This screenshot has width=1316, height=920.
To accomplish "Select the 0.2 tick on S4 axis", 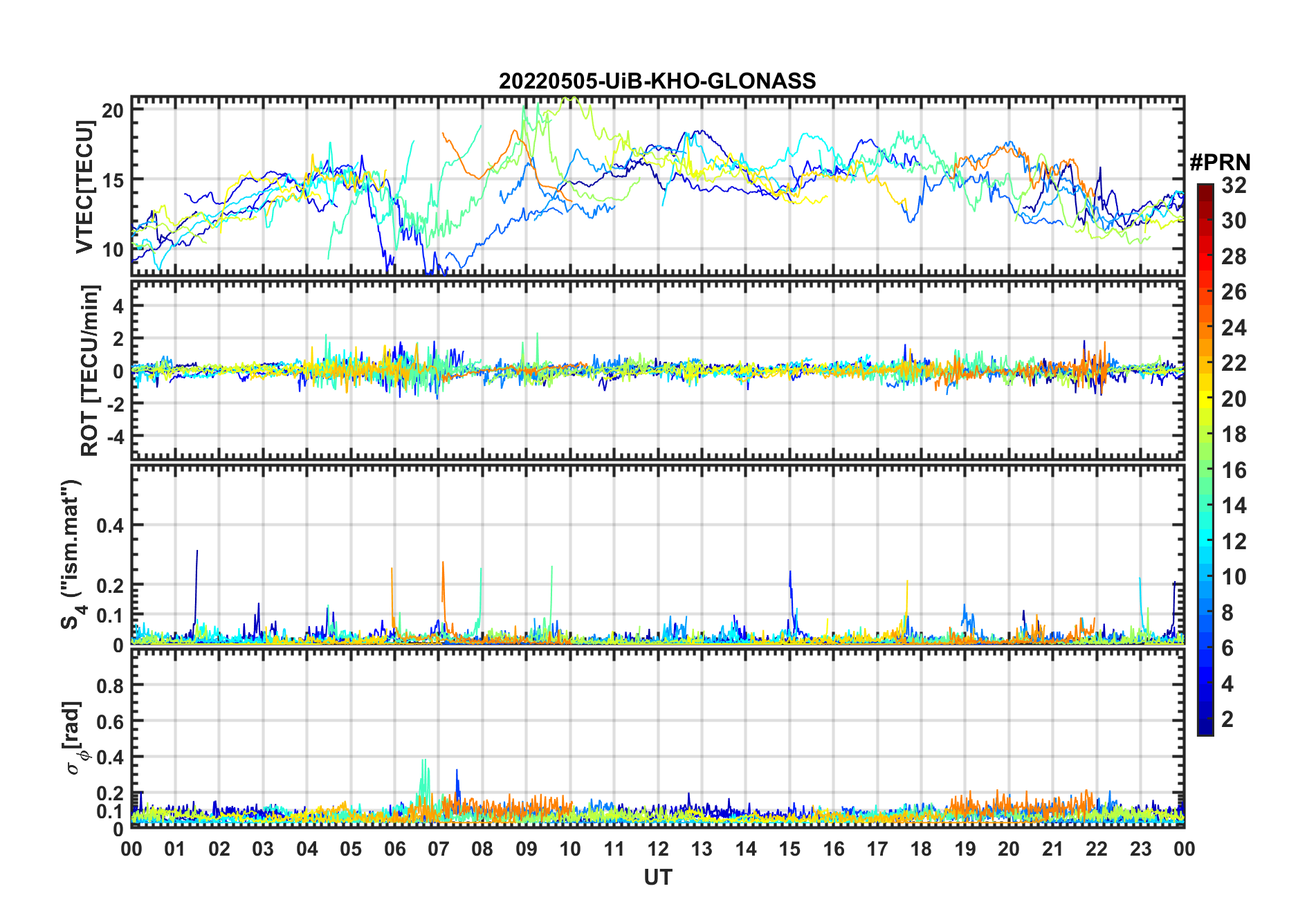I will click(111, 585).
